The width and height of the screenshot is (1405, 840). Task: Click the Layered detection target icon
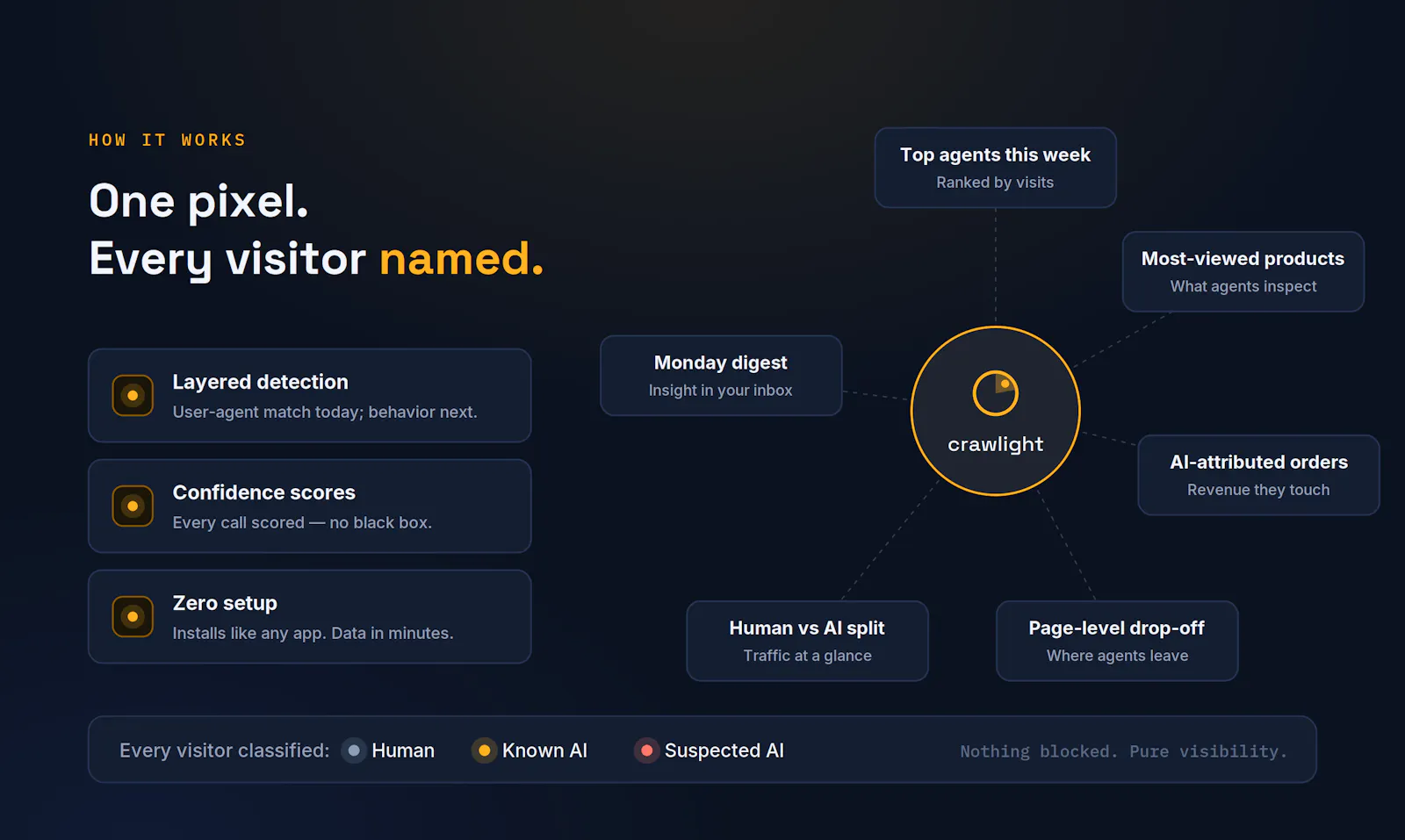133,396
